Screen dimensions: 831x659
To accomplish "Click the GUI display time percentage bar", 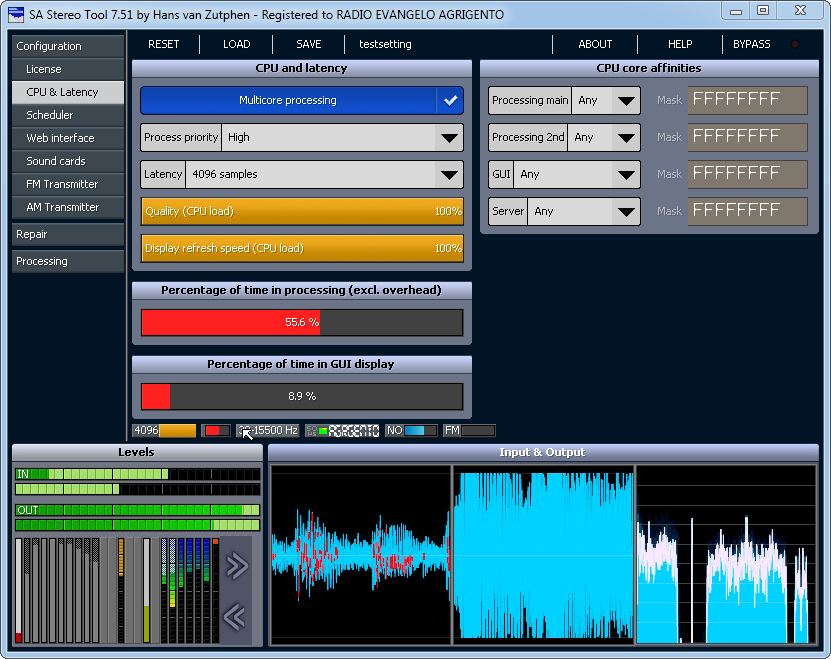I will (x=302, y=397).
